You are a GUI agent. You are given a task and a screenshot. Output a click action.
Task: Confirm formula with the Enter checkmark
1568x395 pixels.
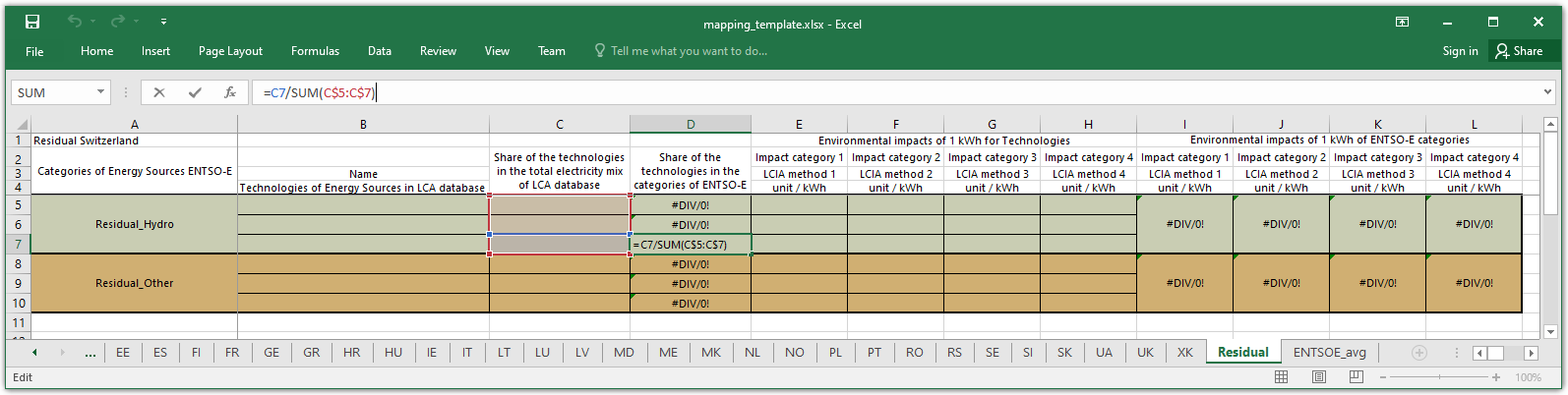tap(195, 92)
